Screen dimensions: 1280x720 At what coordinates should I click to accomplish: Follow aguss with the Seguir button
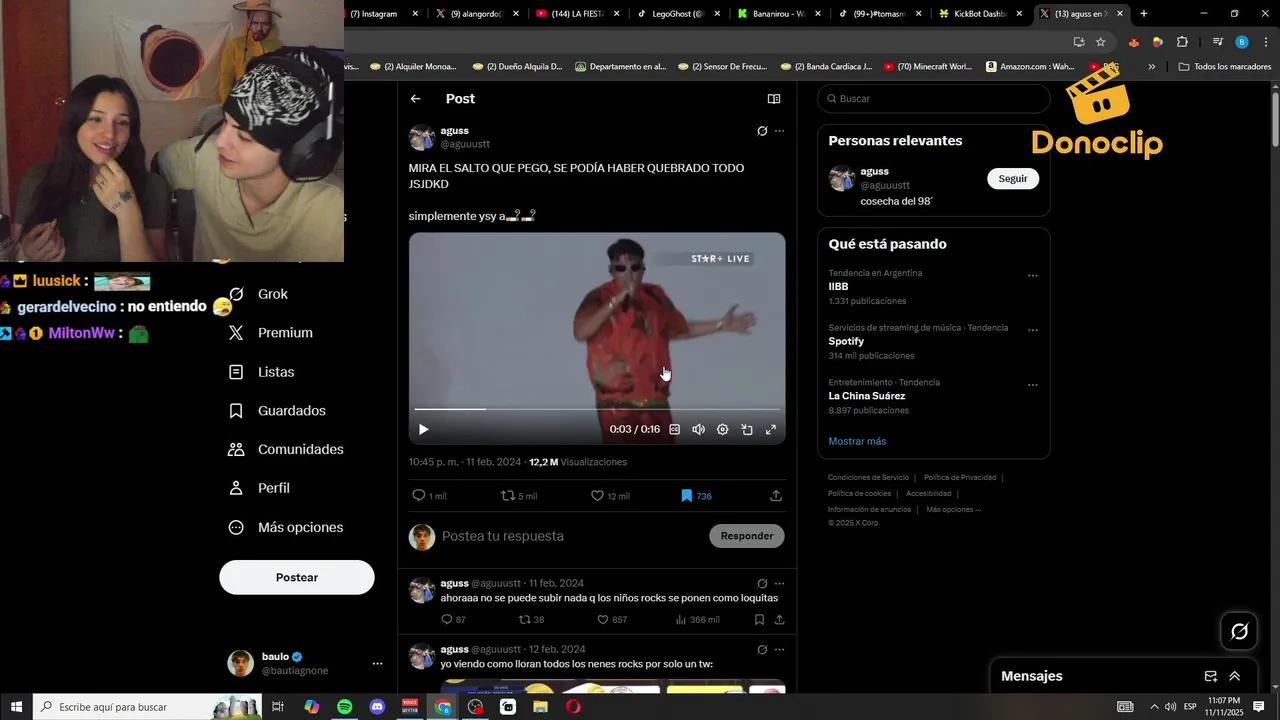[x=1013, y=178]
